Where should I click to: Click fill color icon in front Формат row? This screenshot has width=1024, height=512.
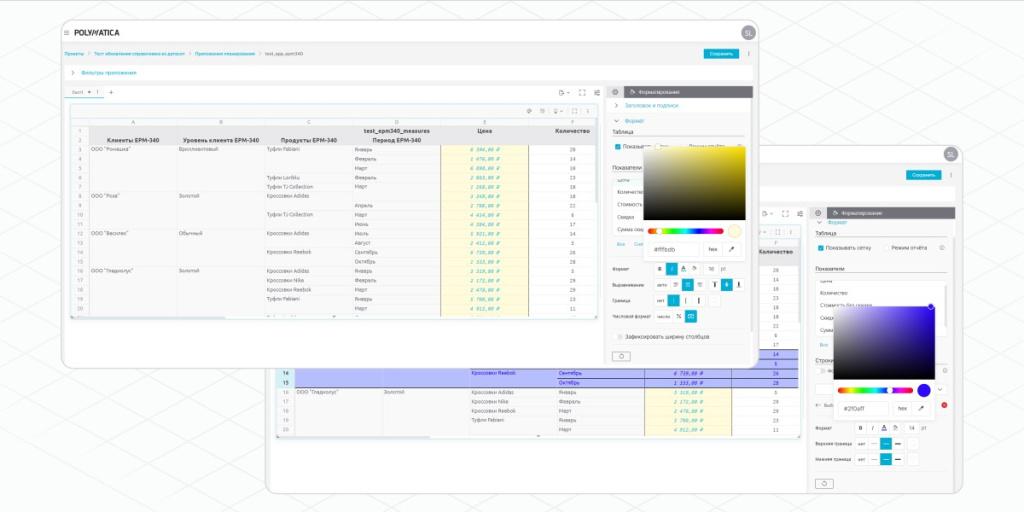point(695,268)
